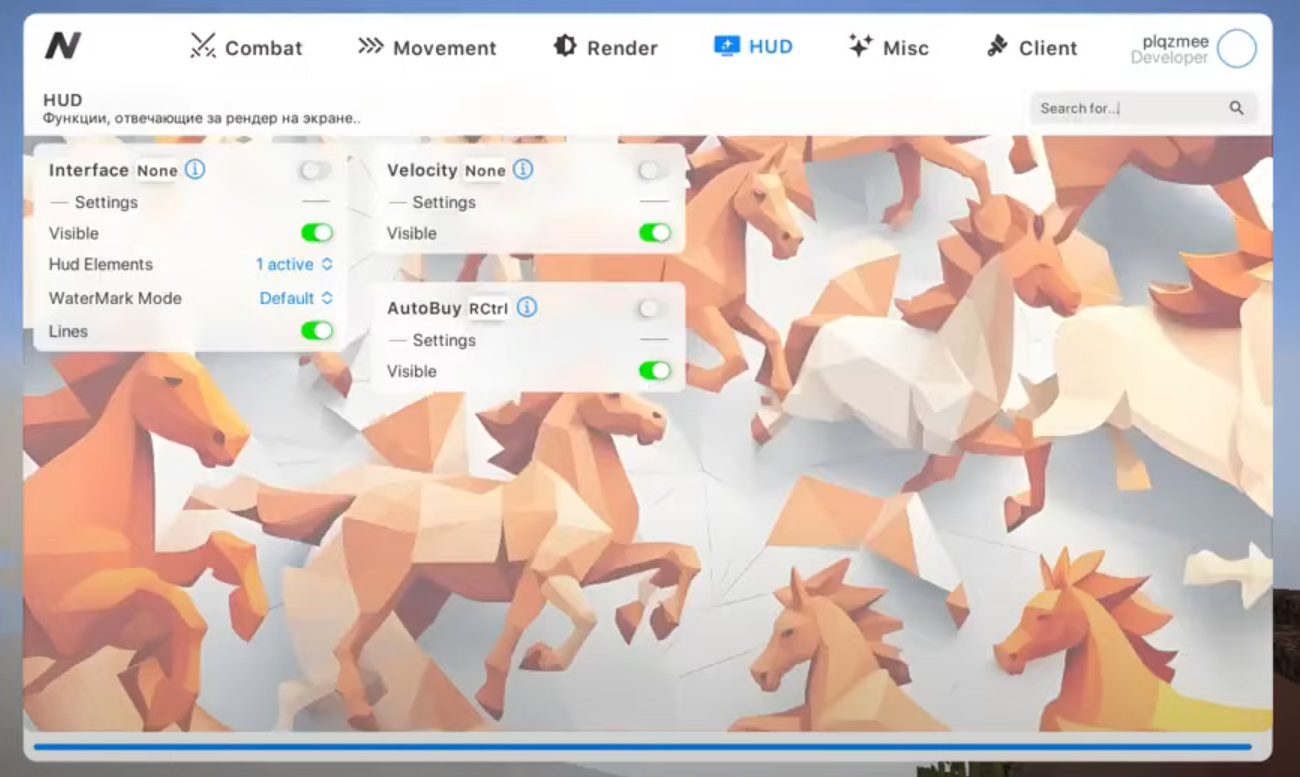Enable the Velocity module toggle
1300x777 pixels.
653,170
